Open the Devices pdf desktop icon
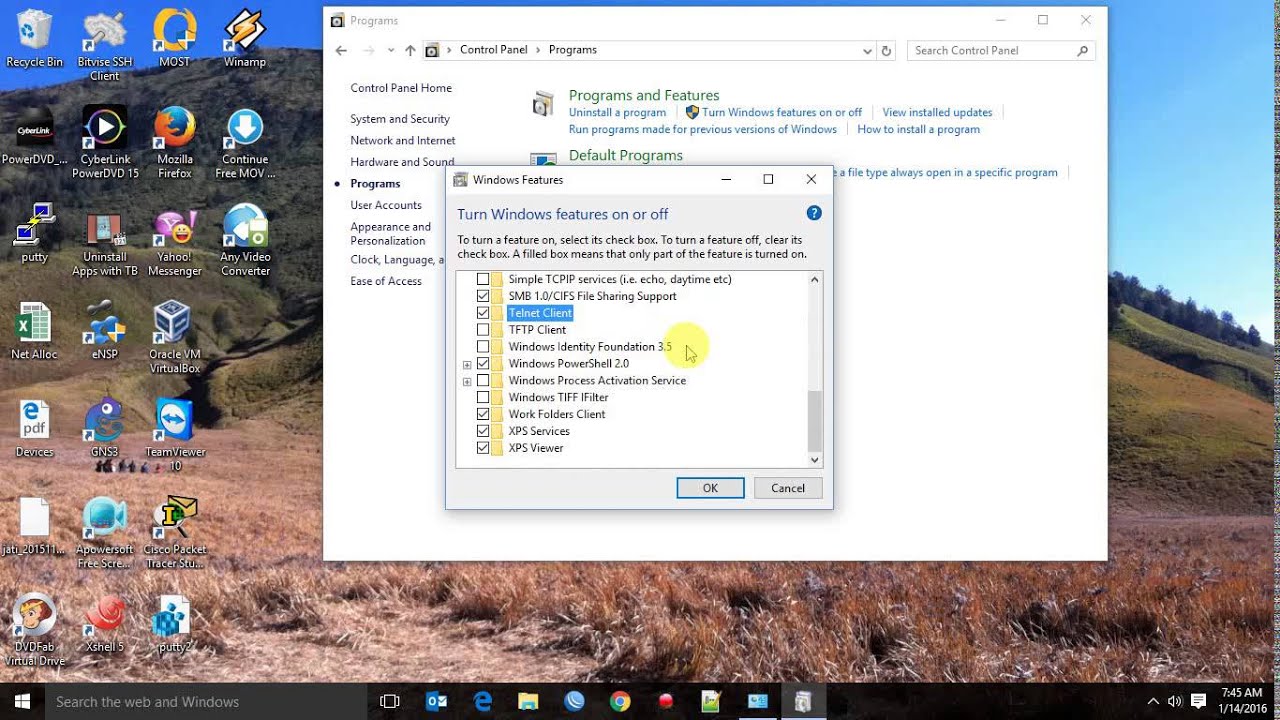 coord(34,429)
